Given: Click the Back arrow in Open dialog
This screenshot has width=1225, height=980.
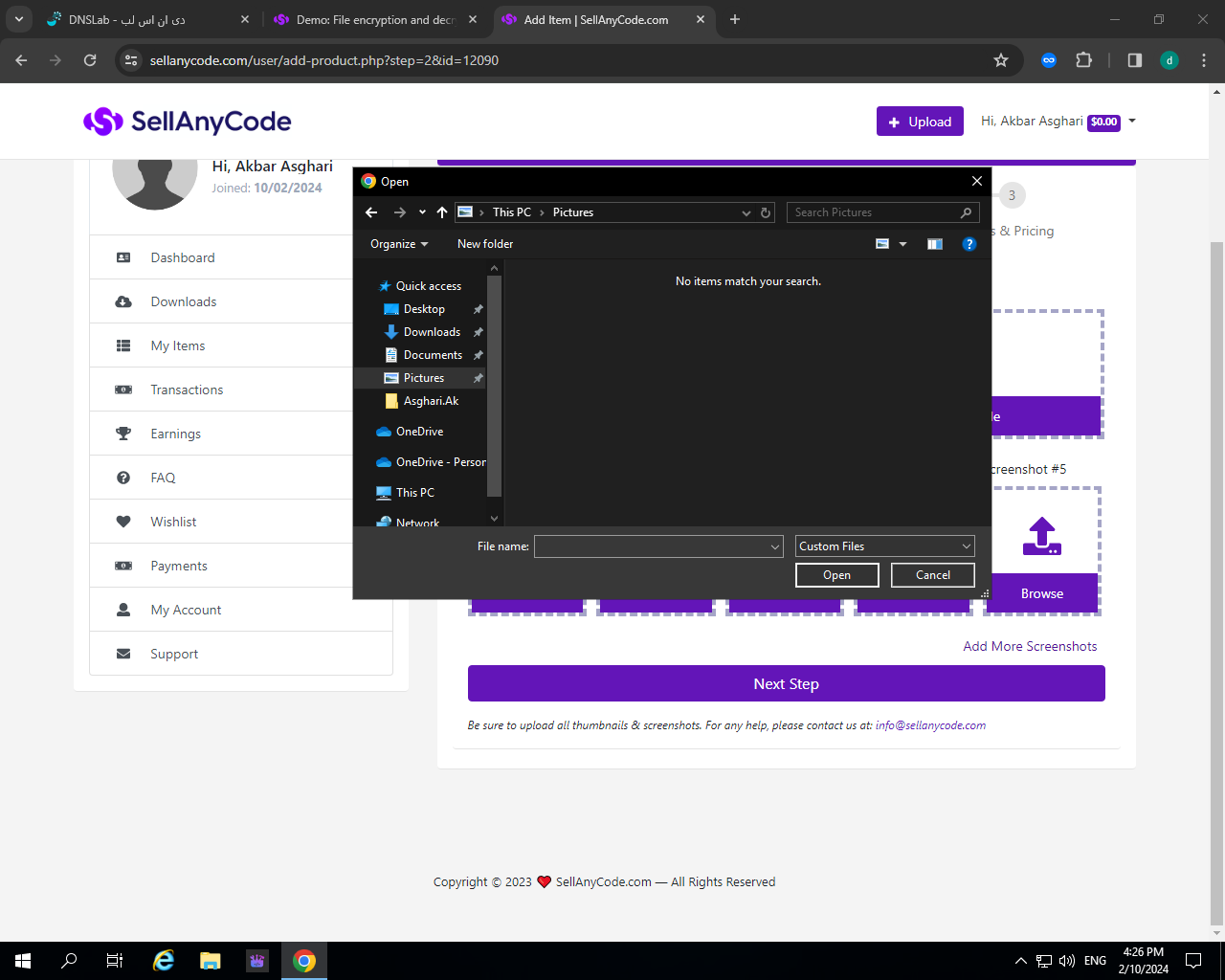Looking at the screenshot, I should (x=371, y=212).
